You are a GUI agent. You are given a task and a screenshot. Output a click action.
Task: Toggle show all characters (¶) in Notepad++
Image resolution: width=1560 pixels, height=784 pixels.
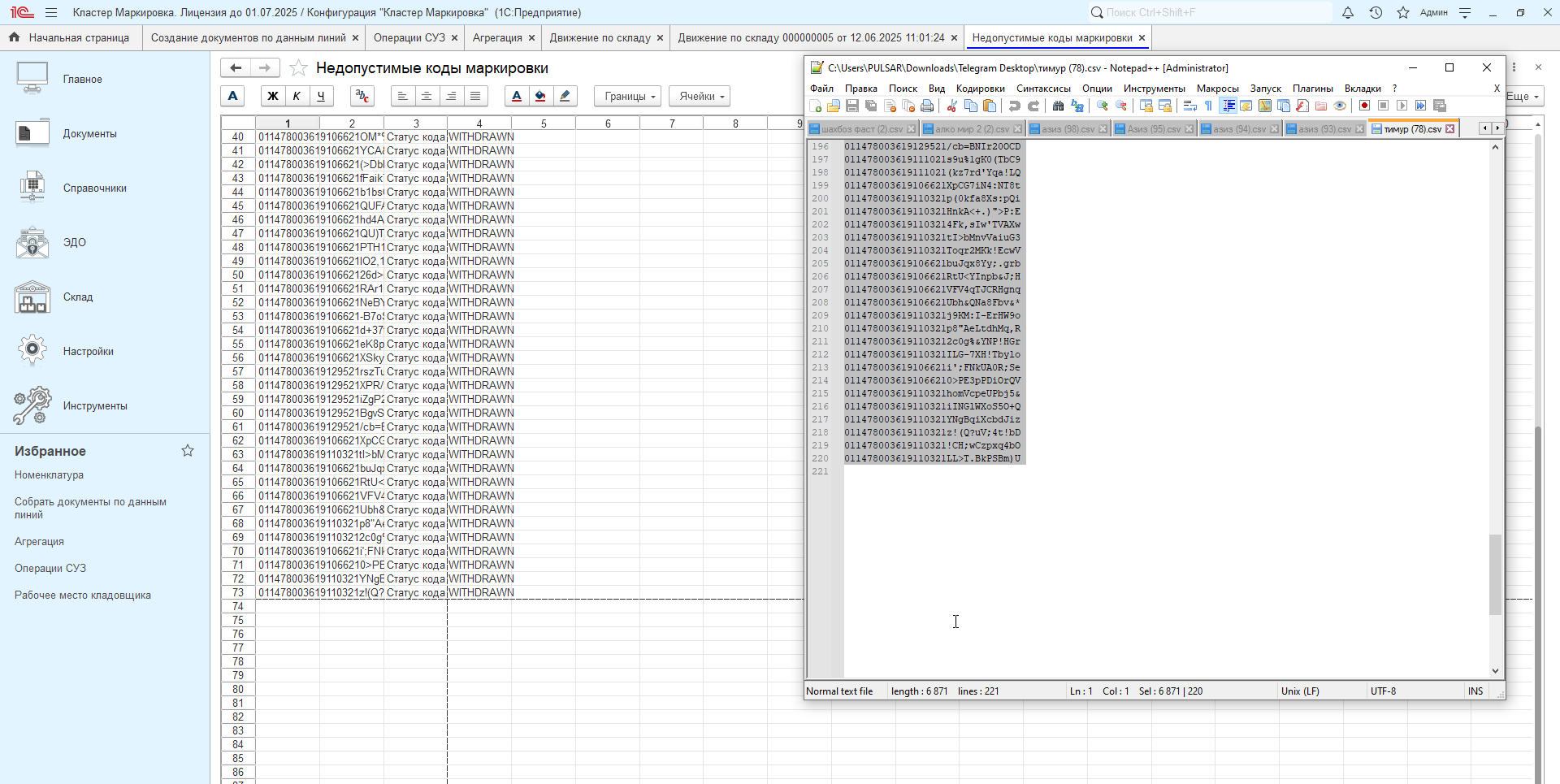pyautogui.click(x=1208, y=106)
